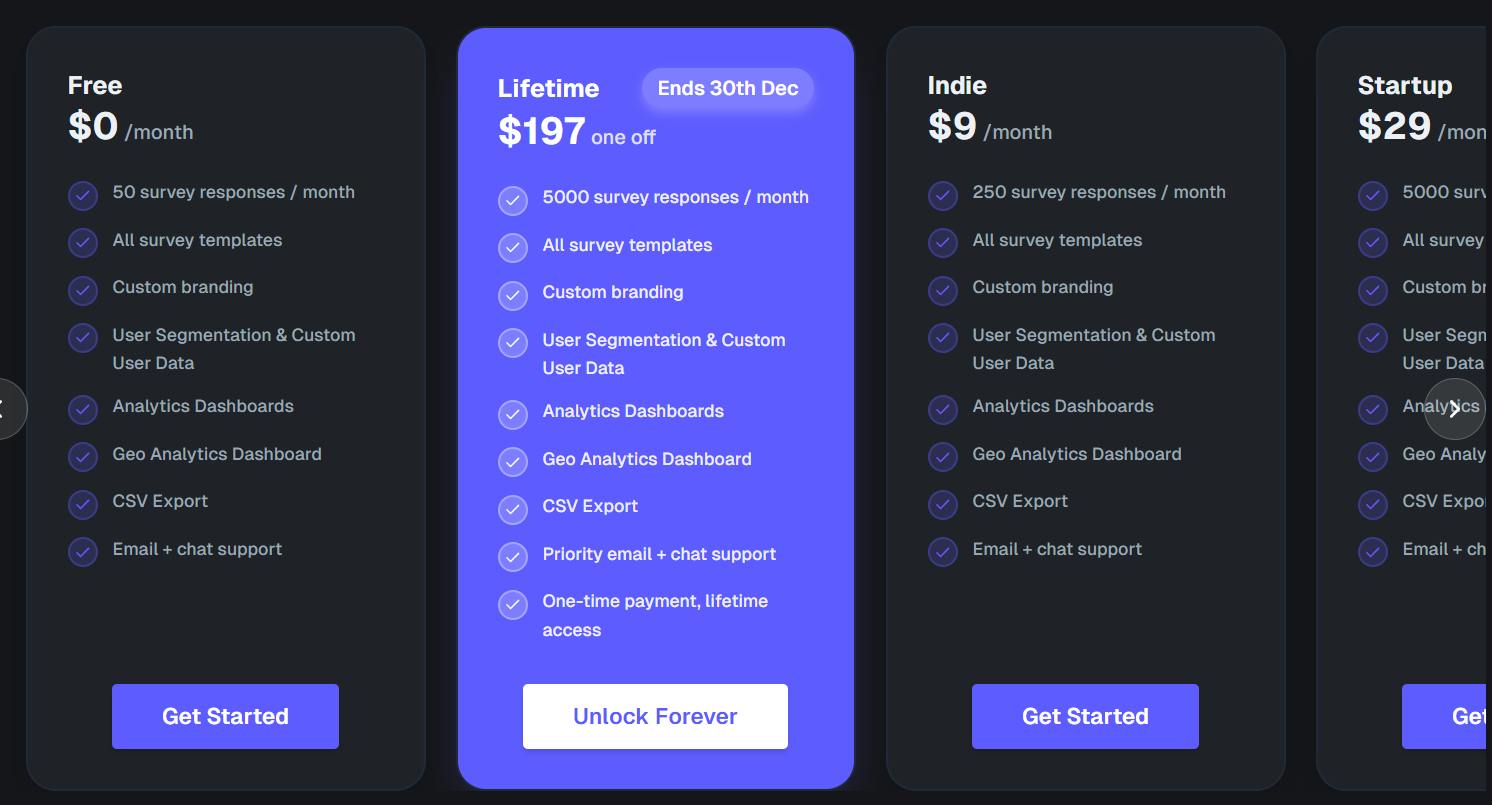
Task: Click the Startup plan title
Action: 1404,85
